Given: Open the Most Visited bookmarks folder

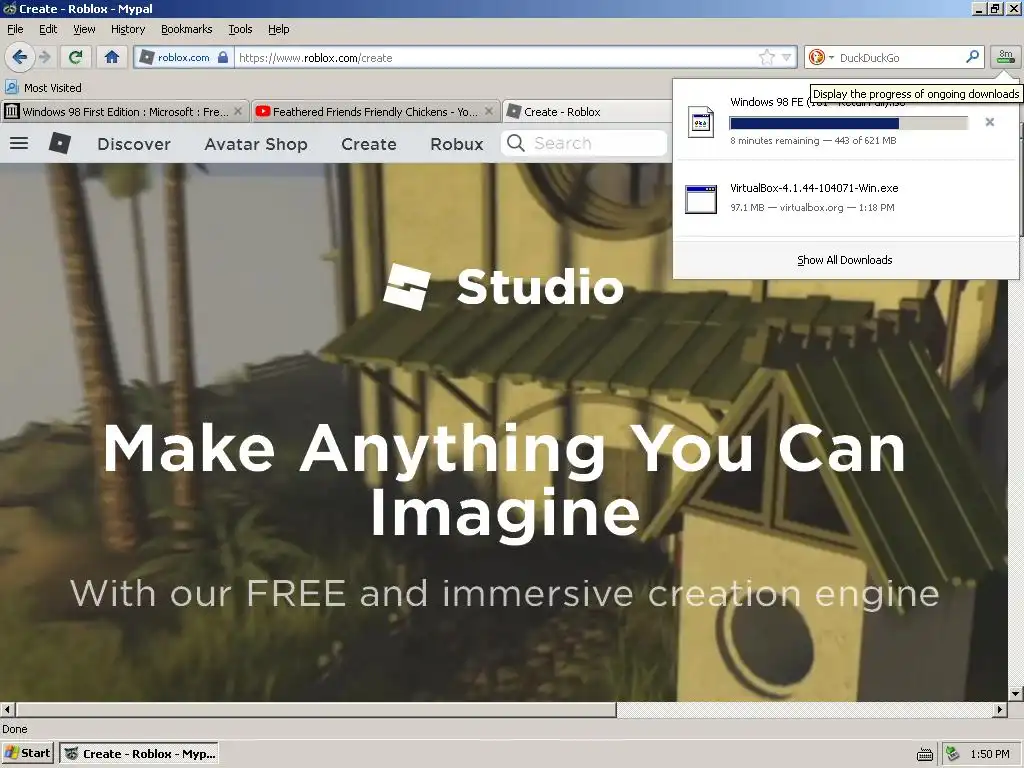Looking at the screenshot, I should (x=44, y=88).
